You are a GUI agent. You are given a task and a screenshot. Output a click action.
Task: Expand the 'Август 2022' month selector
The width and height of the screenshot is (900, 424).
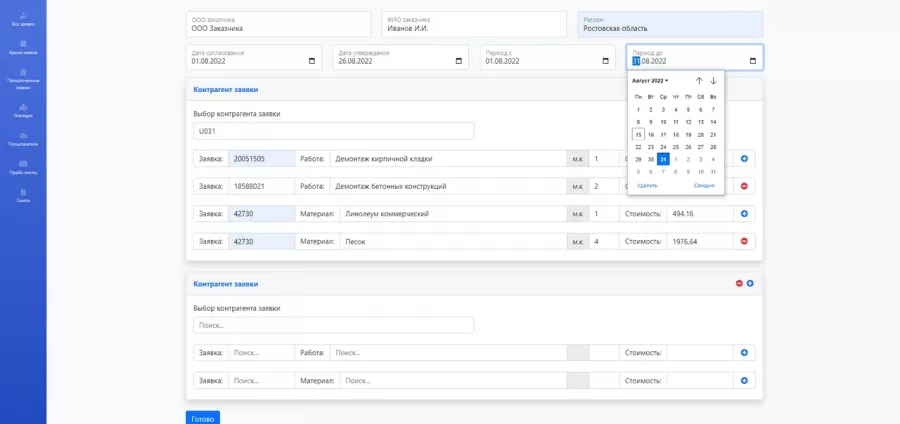(x=651, y=81)
